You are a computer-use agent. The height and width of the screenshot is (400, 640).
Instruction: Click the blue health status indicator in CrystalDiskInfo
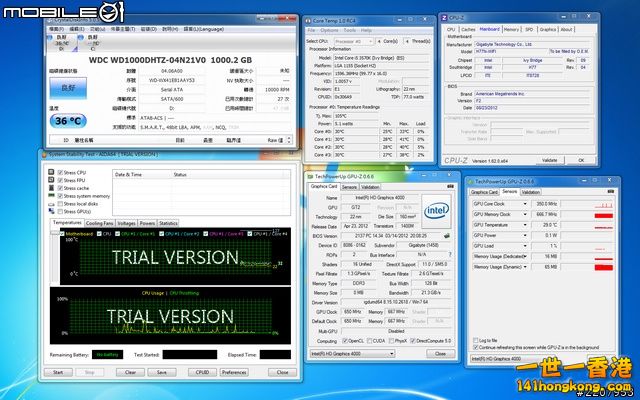tap(69, 87)
